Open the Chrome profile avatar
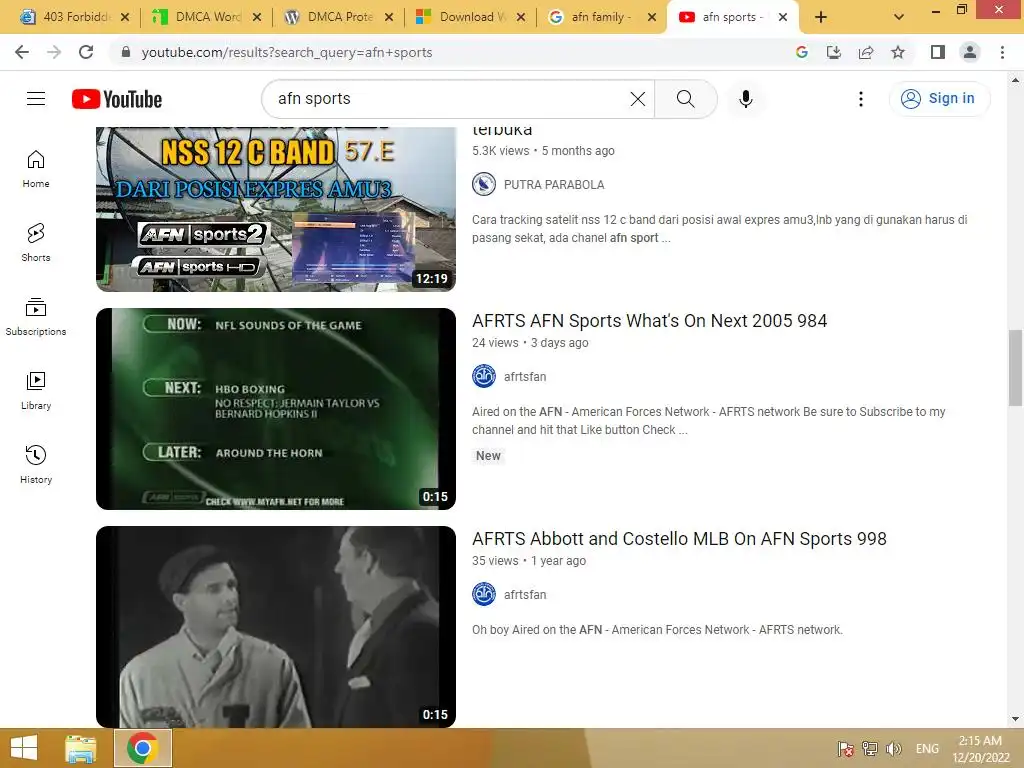 (x=970, y=52)
